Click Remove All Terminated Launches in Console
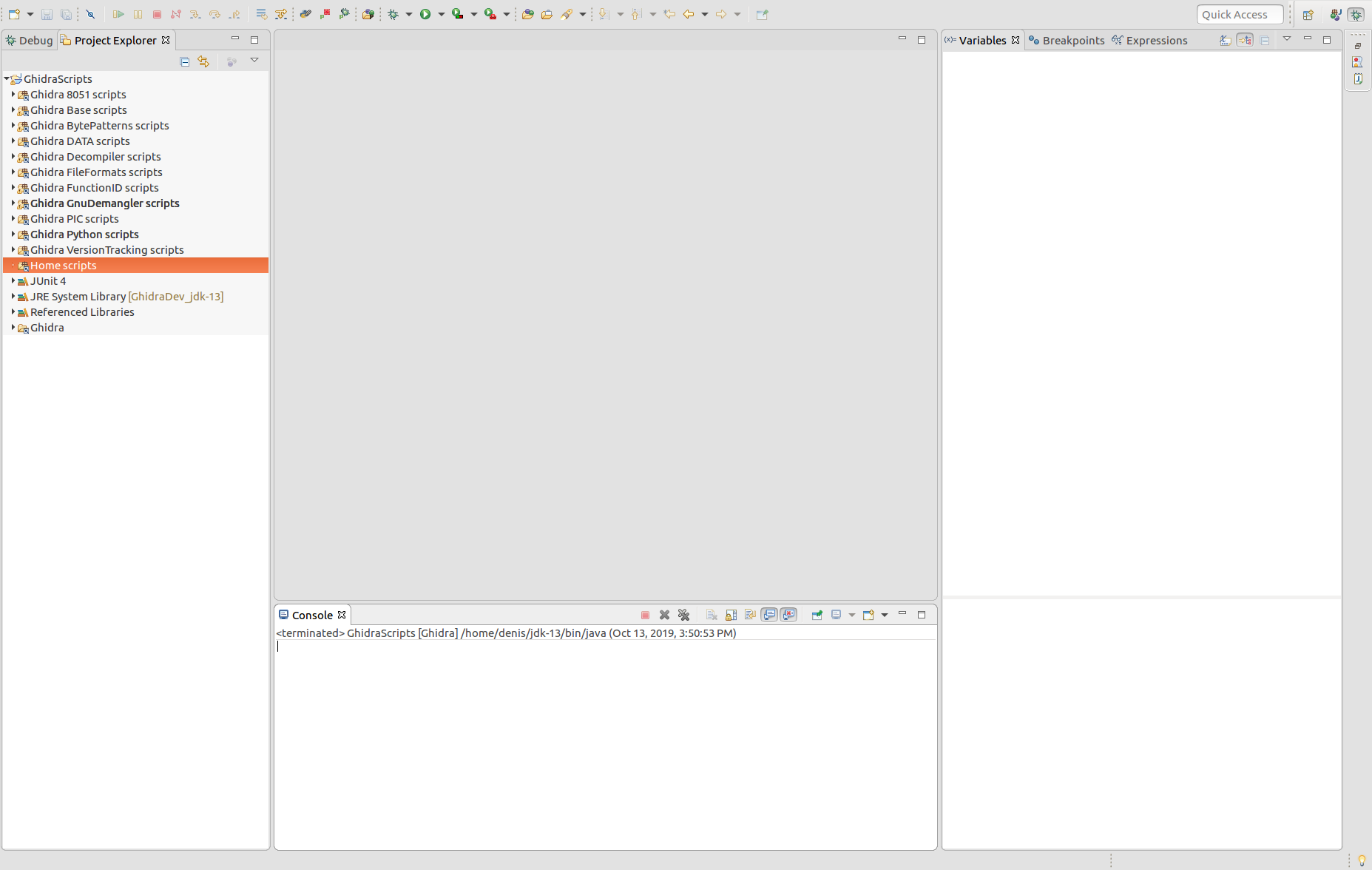Image resolution: width=1372 pixels, height=870 pixels. (x=683, y=615)
